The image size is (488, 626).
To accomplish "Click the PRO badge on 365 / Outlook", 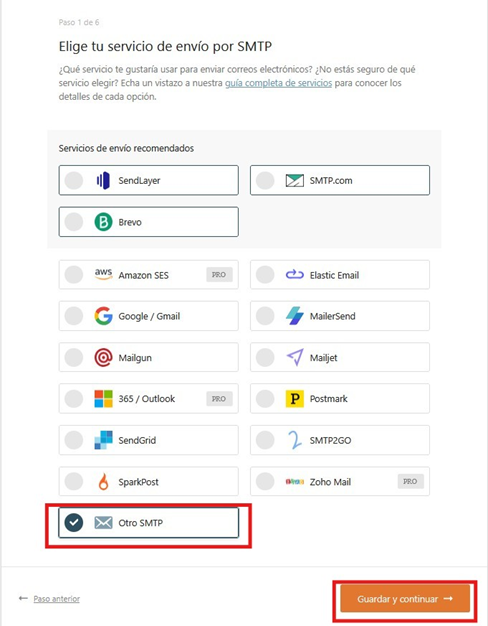I will click(219, 398).
